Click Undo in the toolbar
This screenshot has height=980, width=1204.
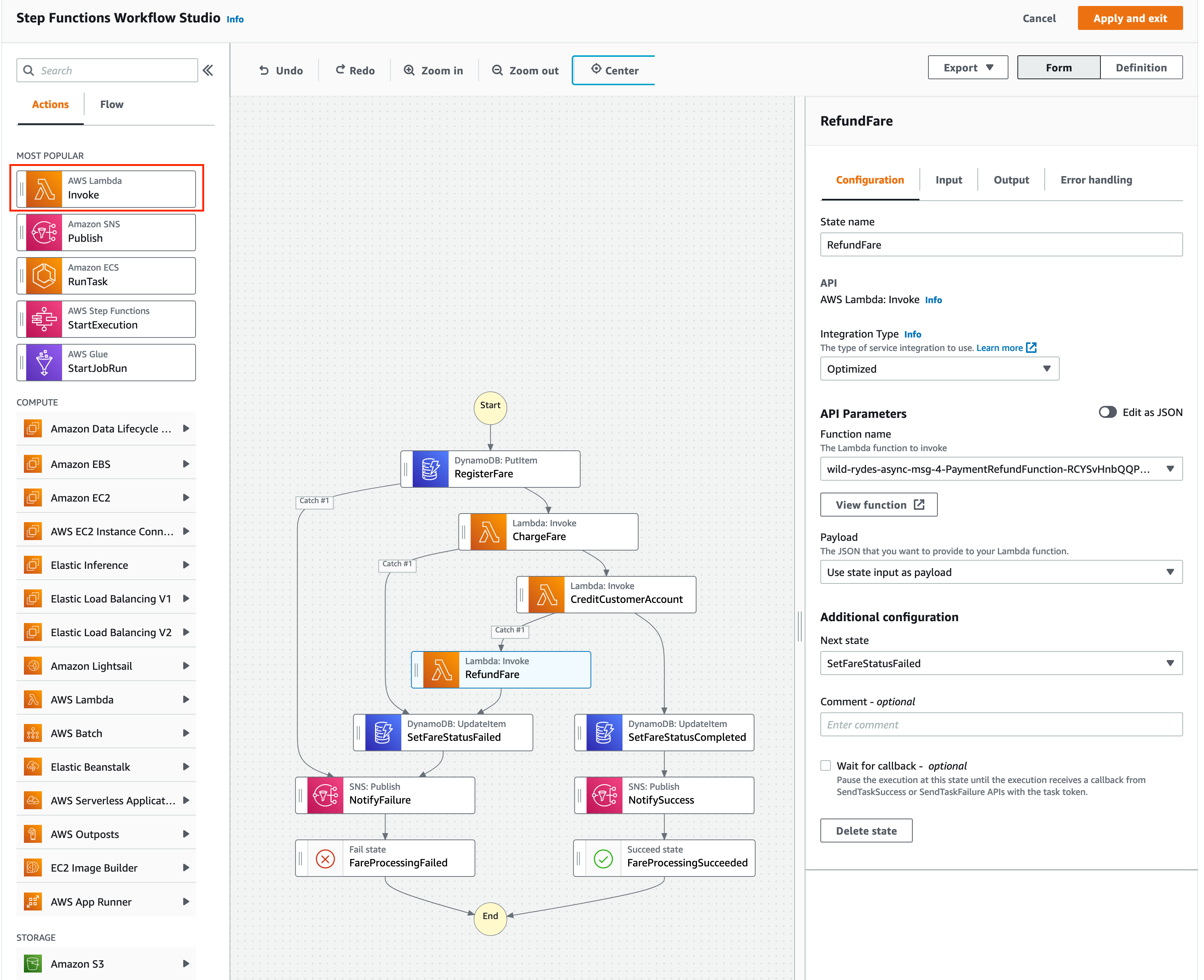[281, 71]
